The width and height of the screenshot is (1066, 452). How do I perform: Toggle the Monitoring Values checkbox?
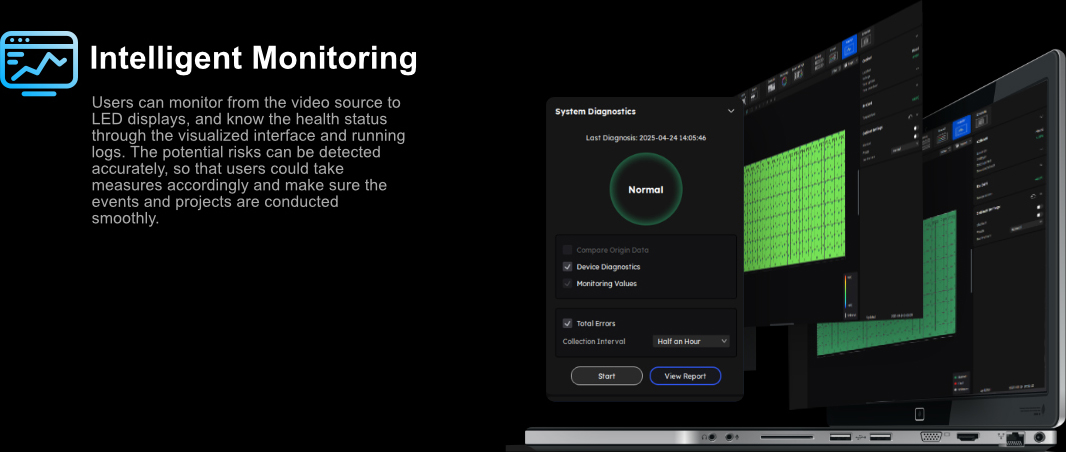[x=568, y=284]
